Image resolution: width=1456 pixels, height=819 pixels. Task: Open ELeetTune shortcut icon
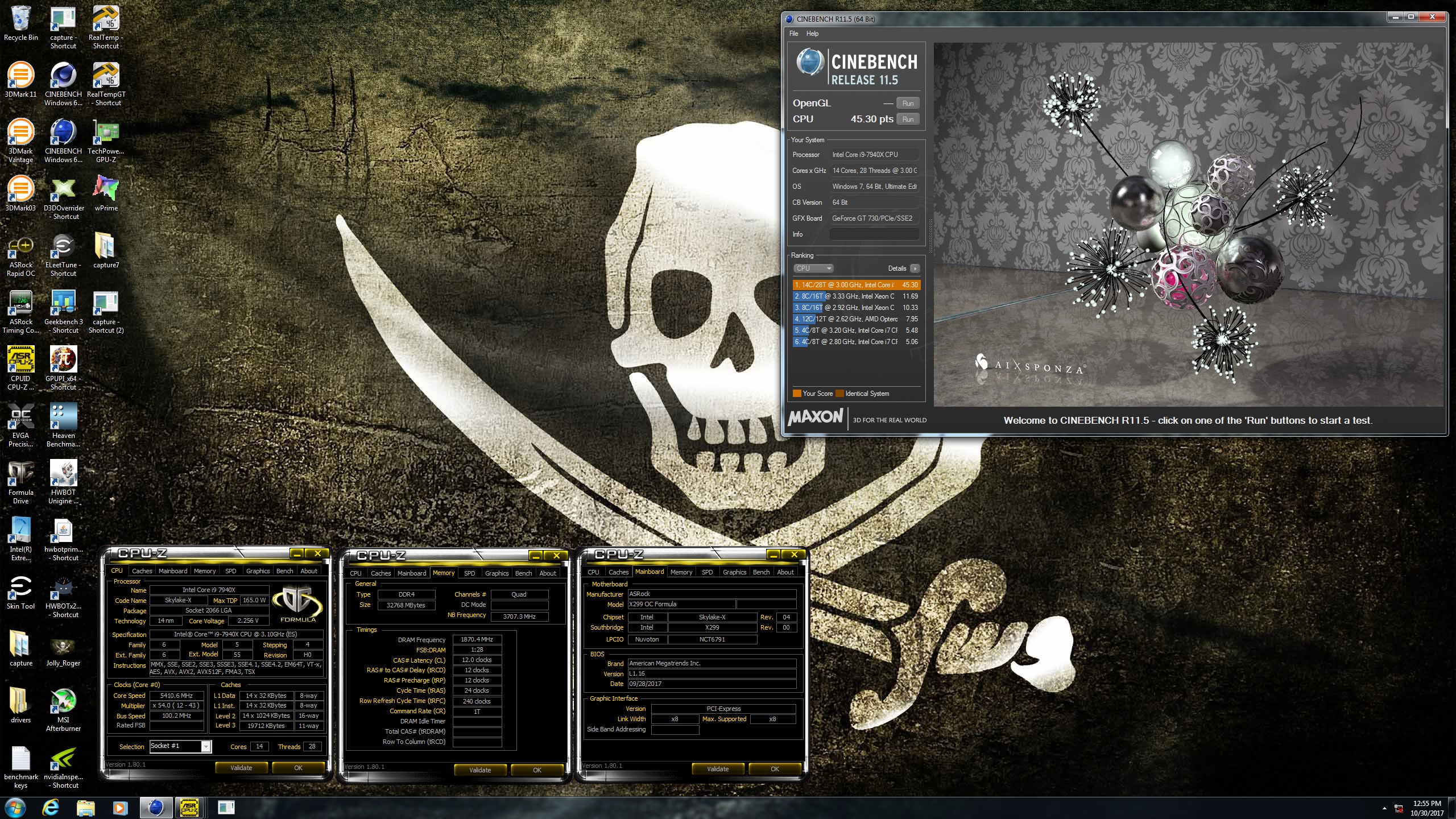pyautogui.click(x=64, y=255)
